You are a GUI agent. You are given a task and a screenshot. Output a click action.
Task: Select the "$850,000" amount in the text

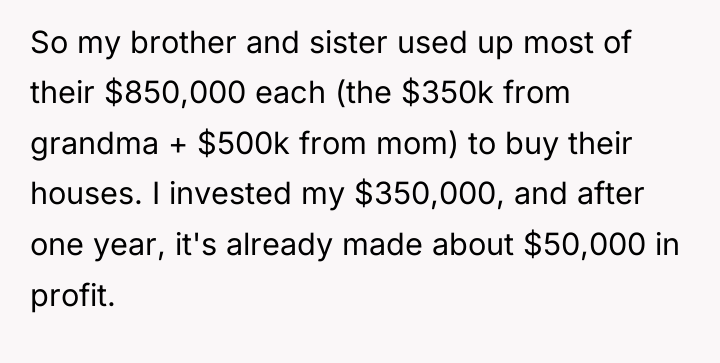pyautogui.click(x=175, y=93)
